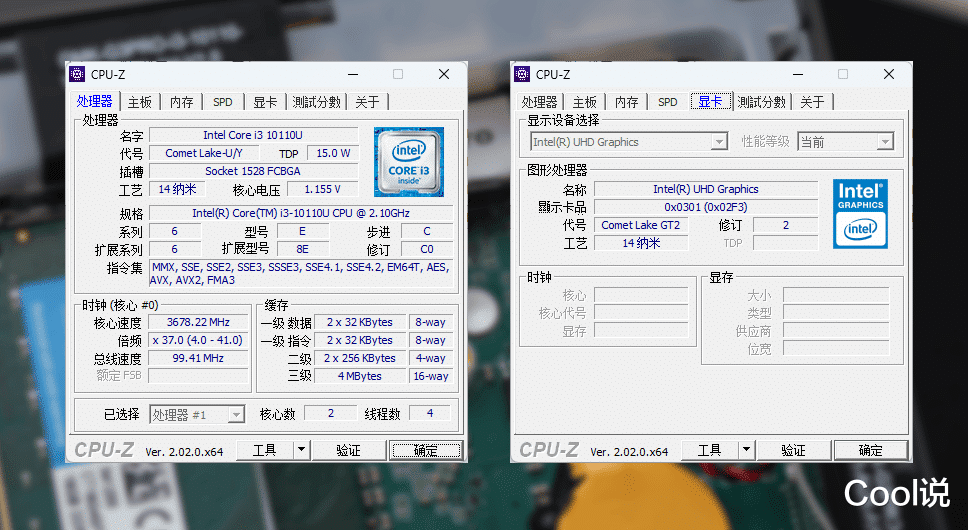Open 内存 tab in left CPU-Z window

tap(182, 102)
